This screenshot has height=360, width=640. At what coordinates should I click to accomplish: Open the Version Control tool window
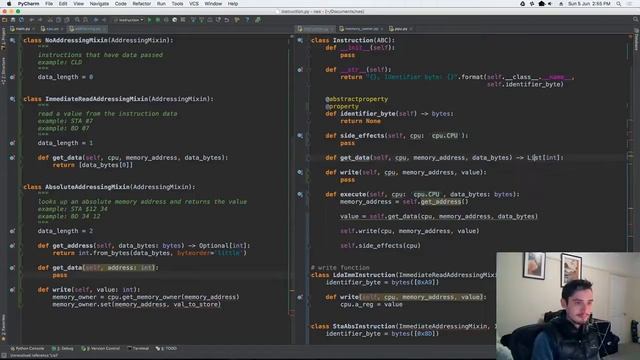(101, 349)
